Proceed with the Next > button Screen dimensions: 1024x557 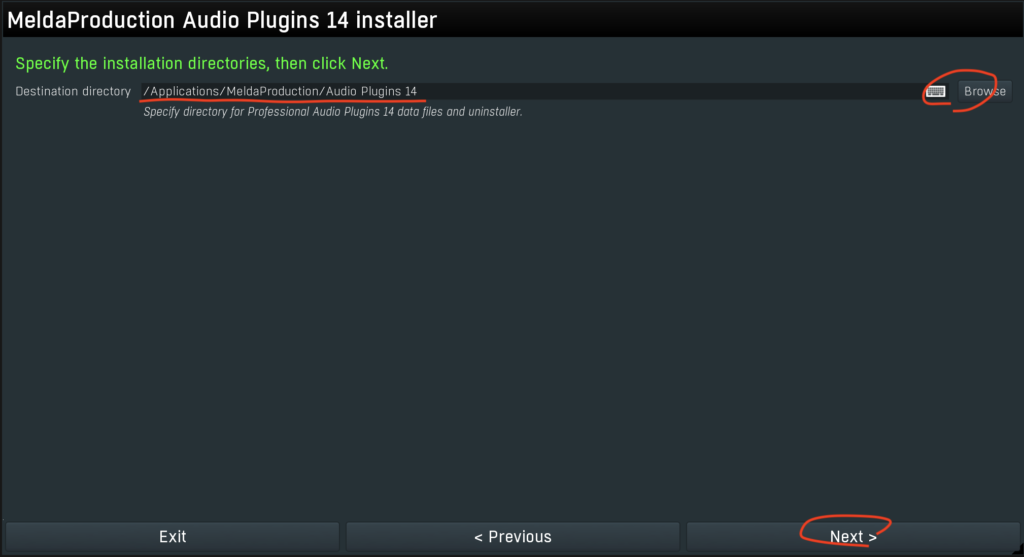tap(853, 537)
